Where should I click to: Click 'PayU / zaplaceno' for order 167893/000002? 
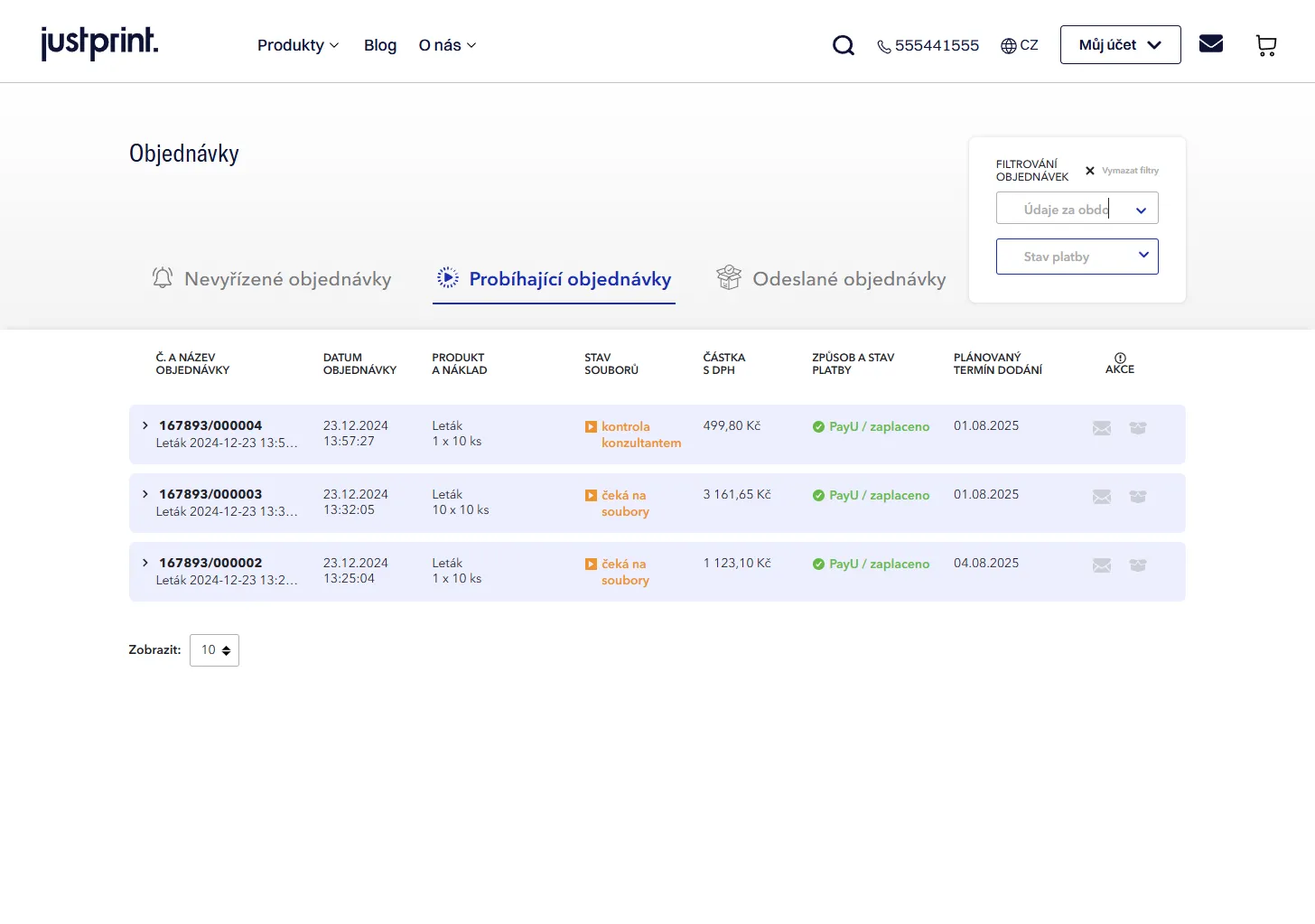click(x=879, y=564)
